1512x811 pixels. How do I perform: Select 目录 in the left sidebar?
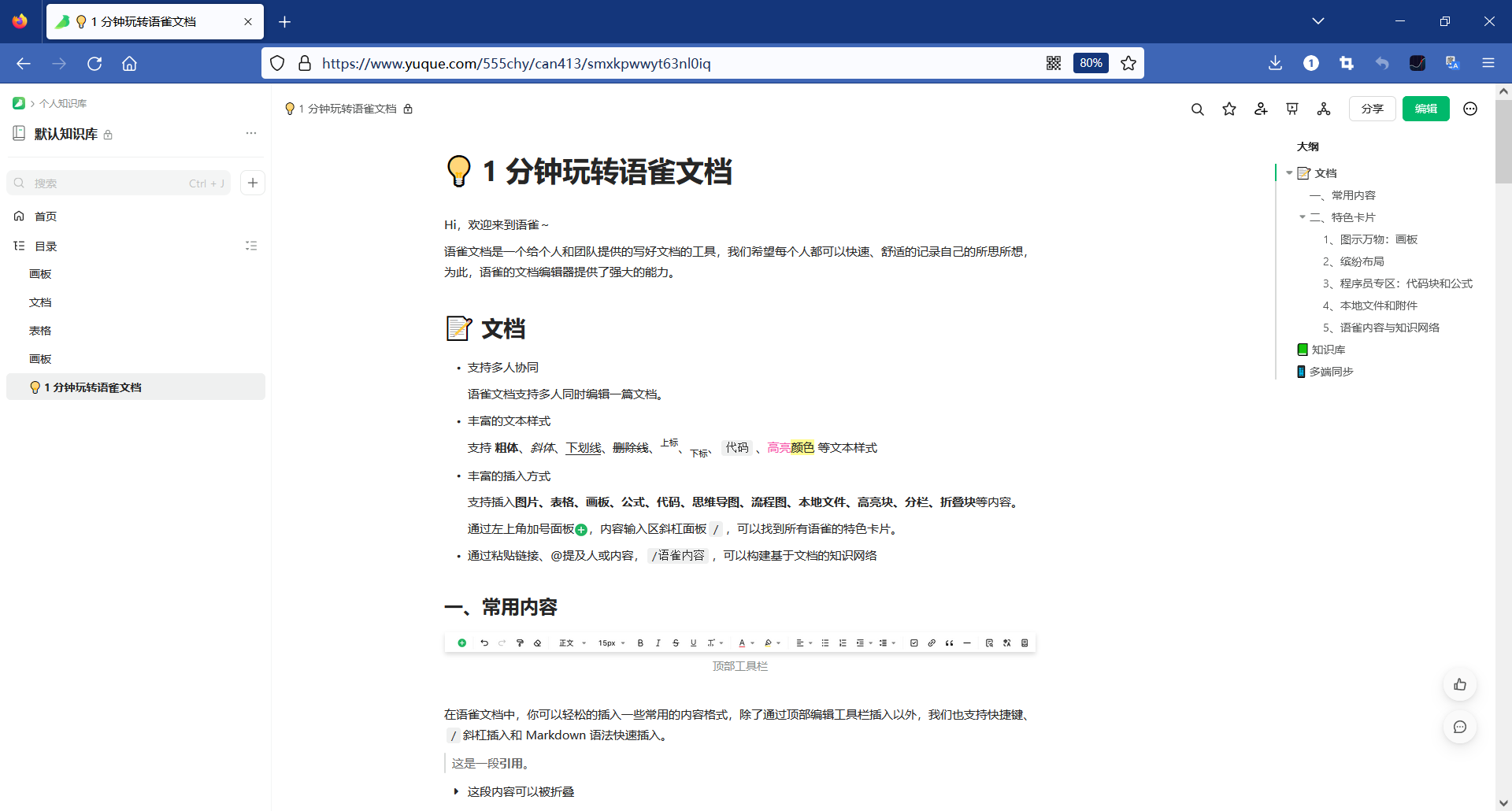coord(46,246)
